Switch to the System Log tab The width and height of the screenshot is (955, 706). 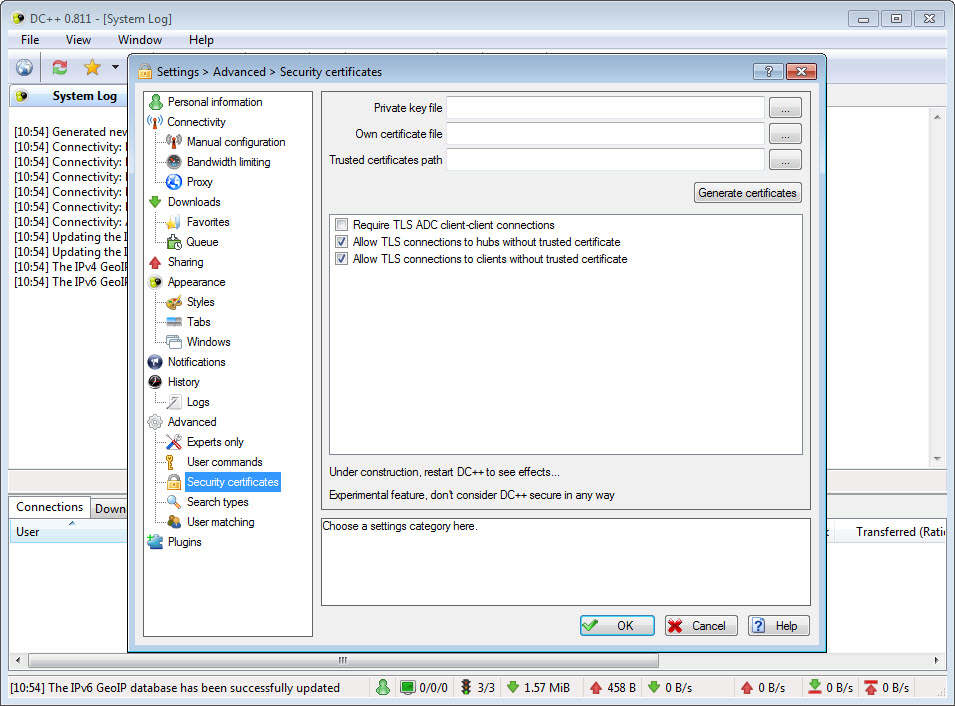[68, 96]
